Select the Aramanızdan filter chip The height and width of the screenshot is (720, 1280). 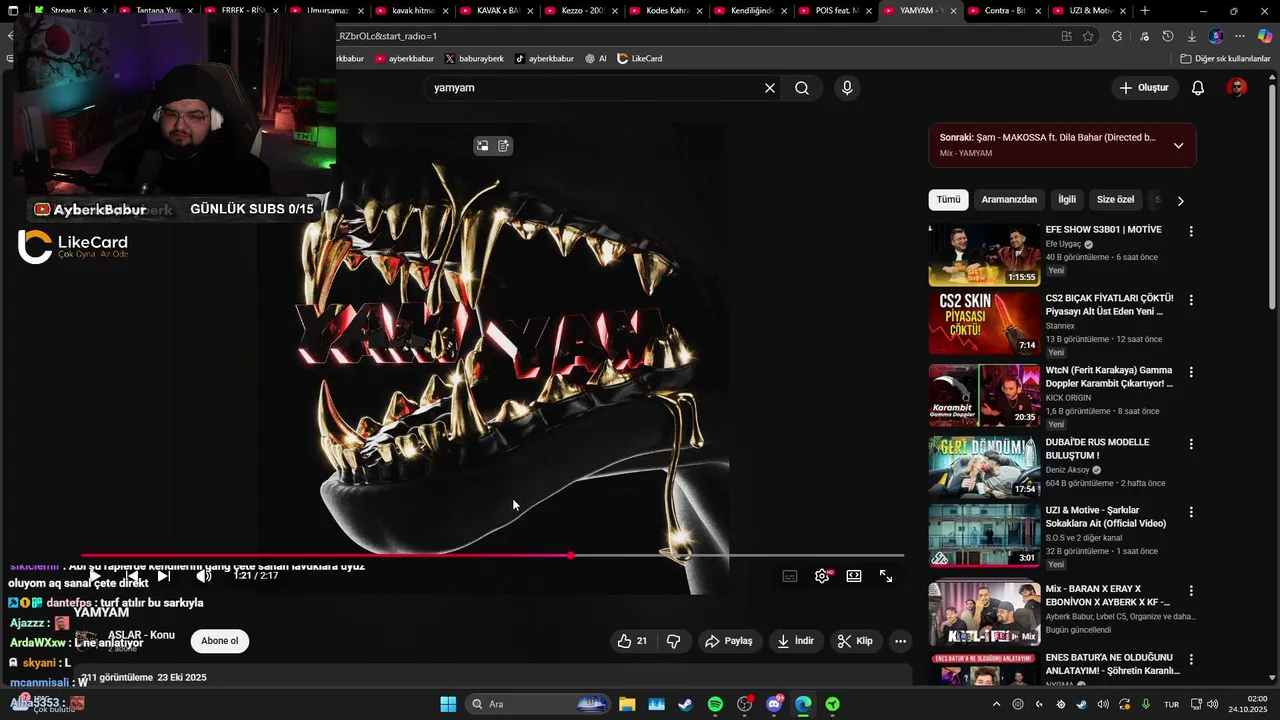click(1009, 199)
